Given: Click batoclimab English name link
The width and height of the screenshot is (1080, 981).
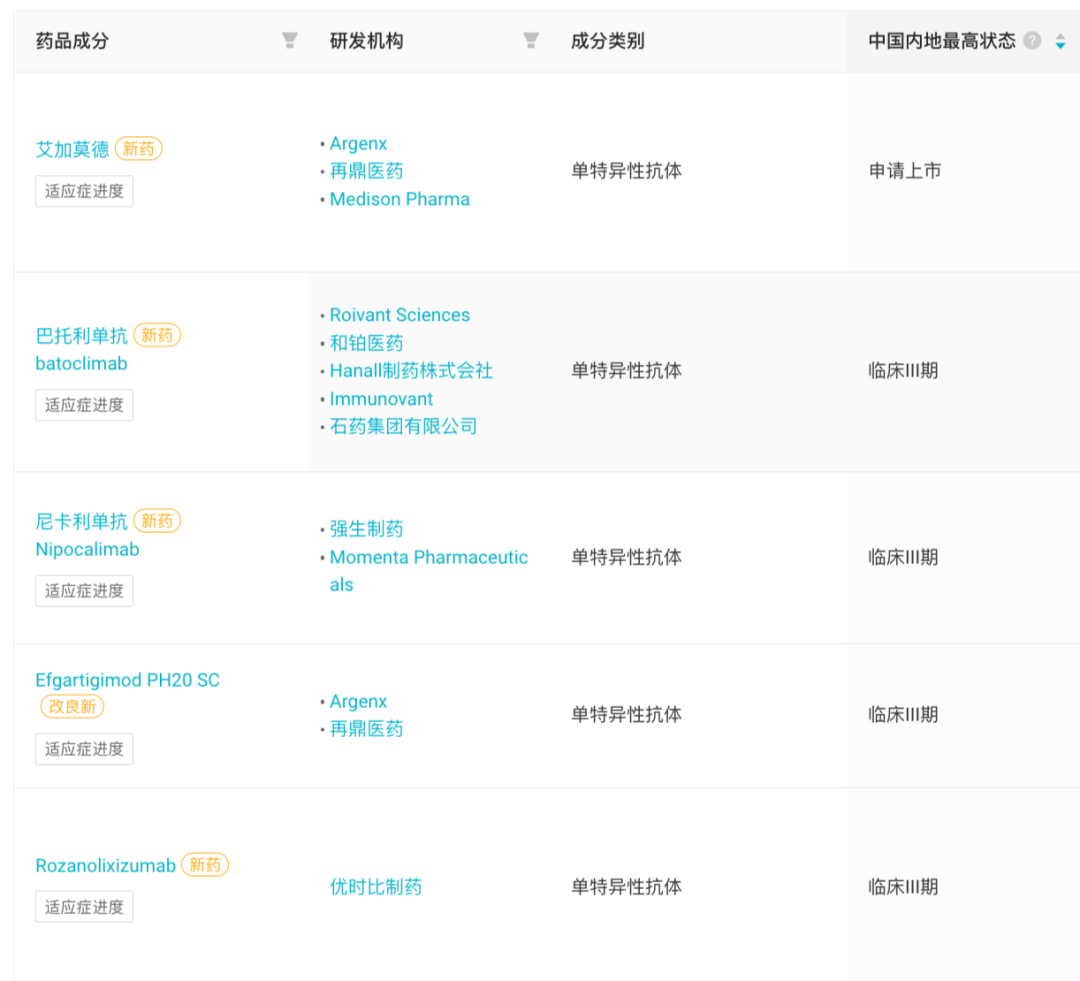Looking at the screenshot, I should 81,363.
